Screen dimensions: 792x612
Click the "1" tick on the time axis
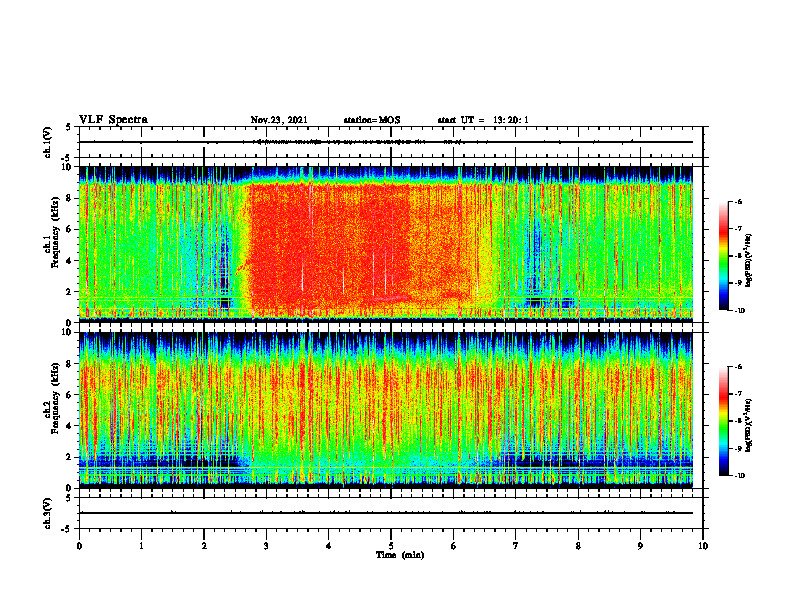(x=141, y=546)
